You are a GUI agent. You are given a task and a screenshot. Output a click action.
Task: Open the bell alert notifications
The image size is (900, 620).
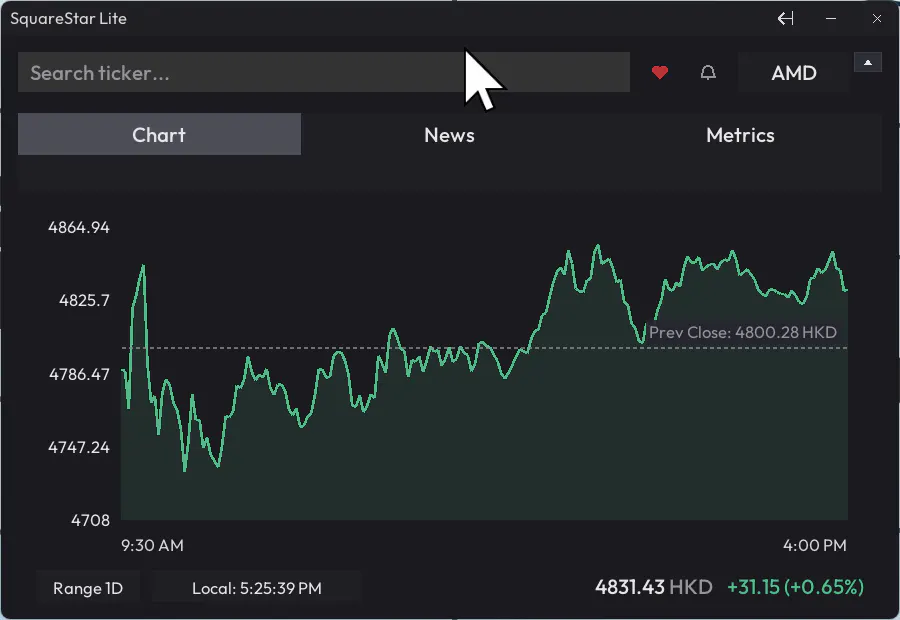708,72
